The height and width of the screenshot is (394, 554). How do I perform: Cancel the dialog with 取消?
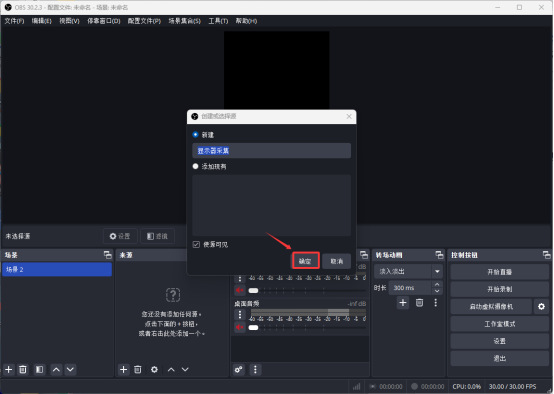pos(336,261)
